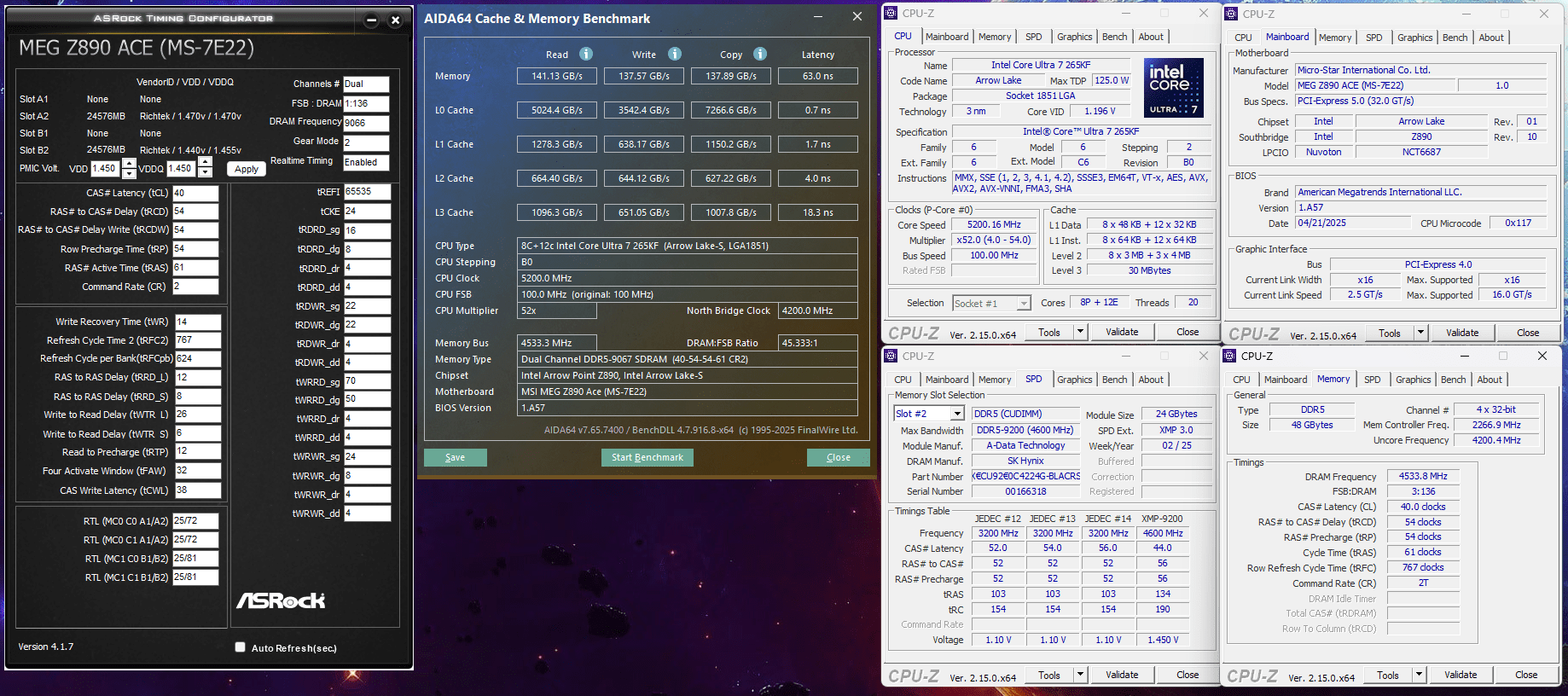Open the Slot #2 memory slot dropdown
This screenshot has width=1568, height=696.
click(957, 414)
